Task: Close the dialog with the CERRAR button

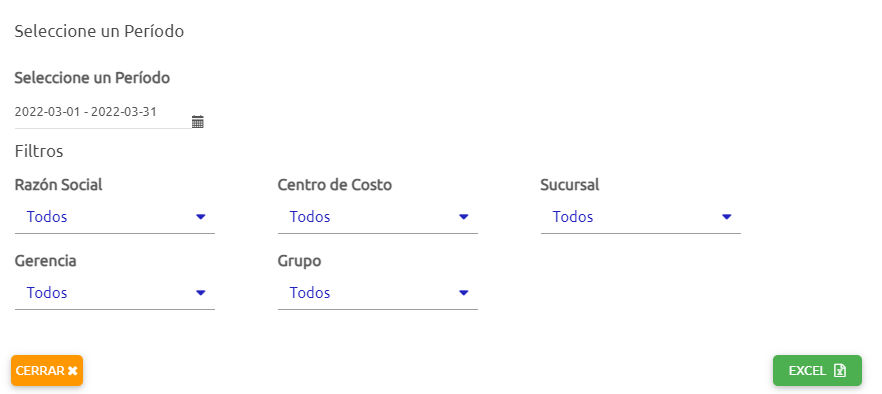Action: coord(47,370)
